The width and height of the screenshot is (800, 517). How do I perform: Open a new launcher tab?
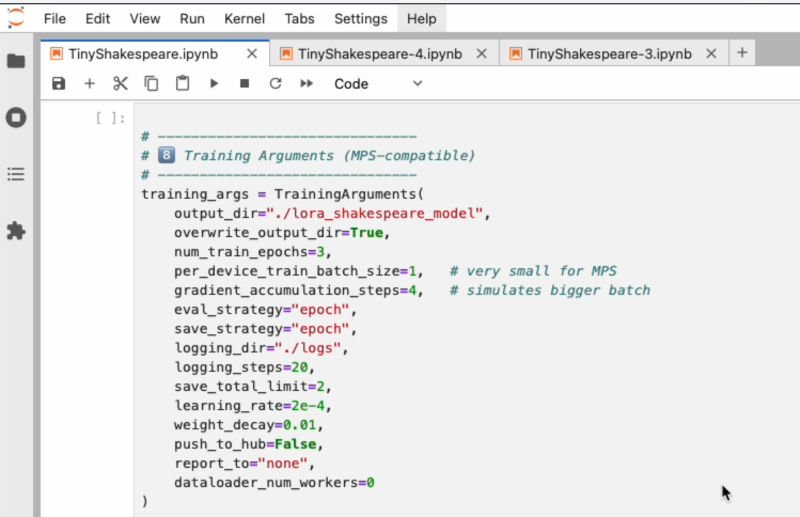(742, 53)
